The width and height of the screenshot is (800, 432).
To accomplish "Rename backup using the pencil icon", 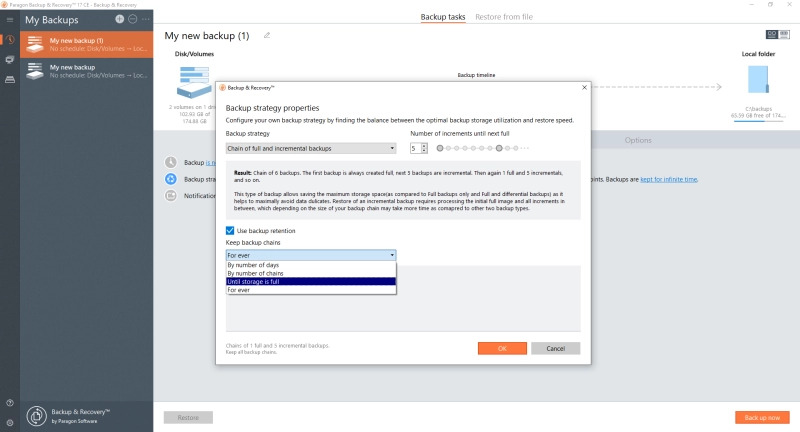I will [x=267, y=35].
